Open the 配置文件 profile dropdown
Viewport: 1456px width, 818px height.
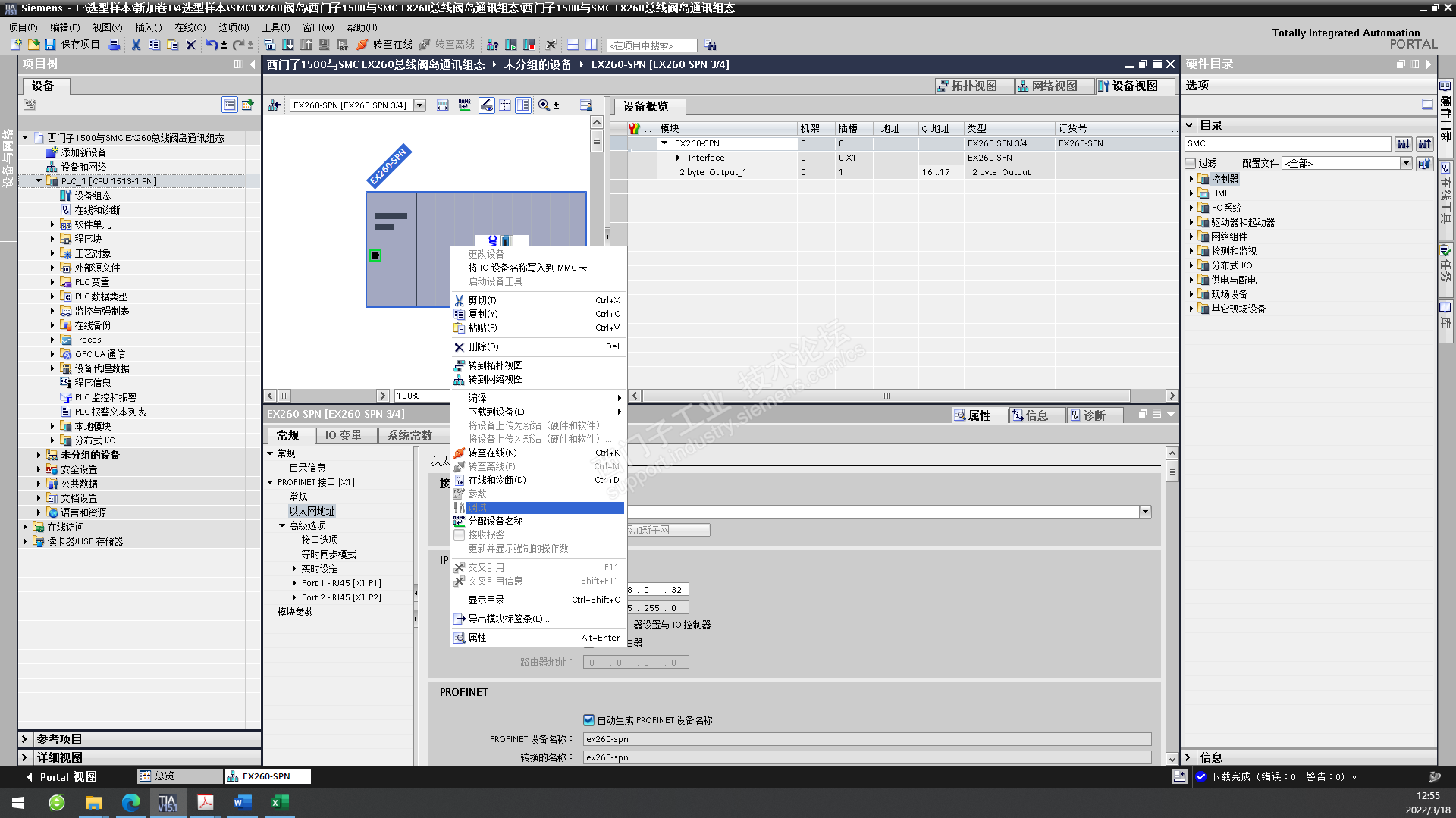coord(1406,163)
